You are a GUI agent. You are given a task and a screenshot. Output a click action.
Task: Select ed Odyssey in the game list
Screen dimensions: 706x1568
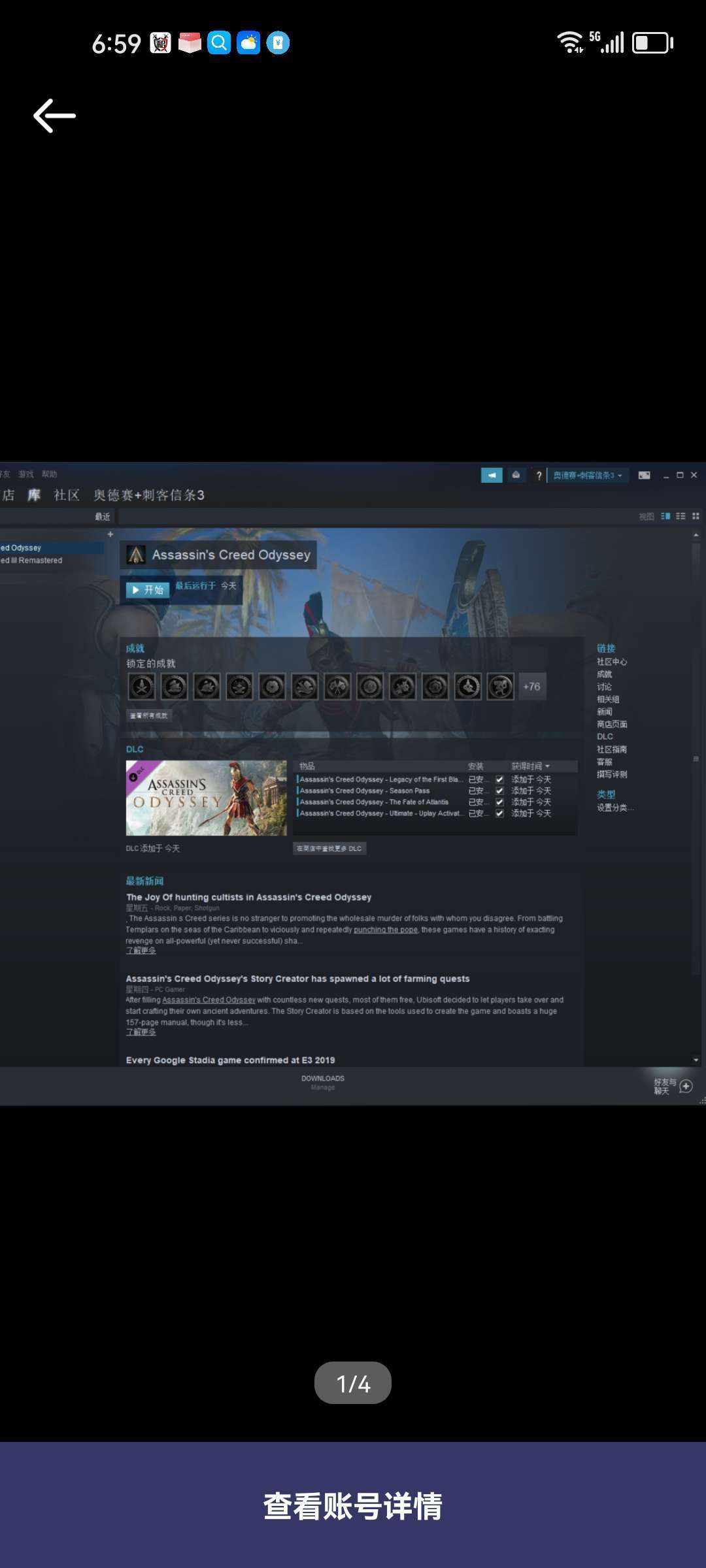52,548
